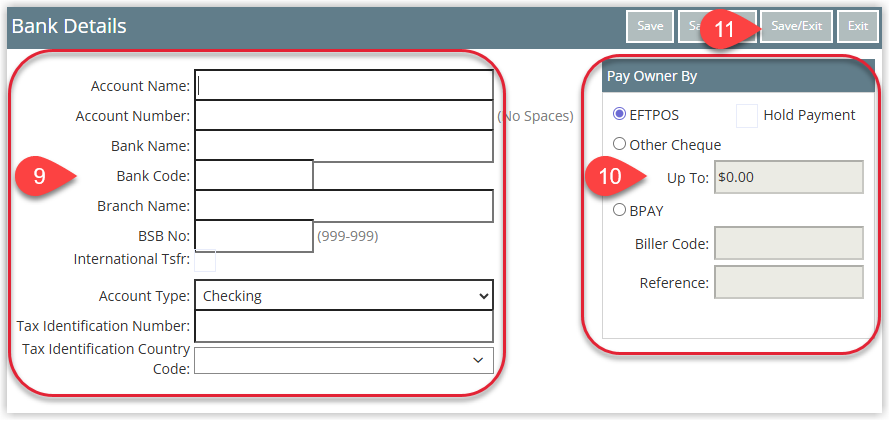Open the Account Type dropdown
The width and height of the screenshot is (890, 421).
point(344,296)
